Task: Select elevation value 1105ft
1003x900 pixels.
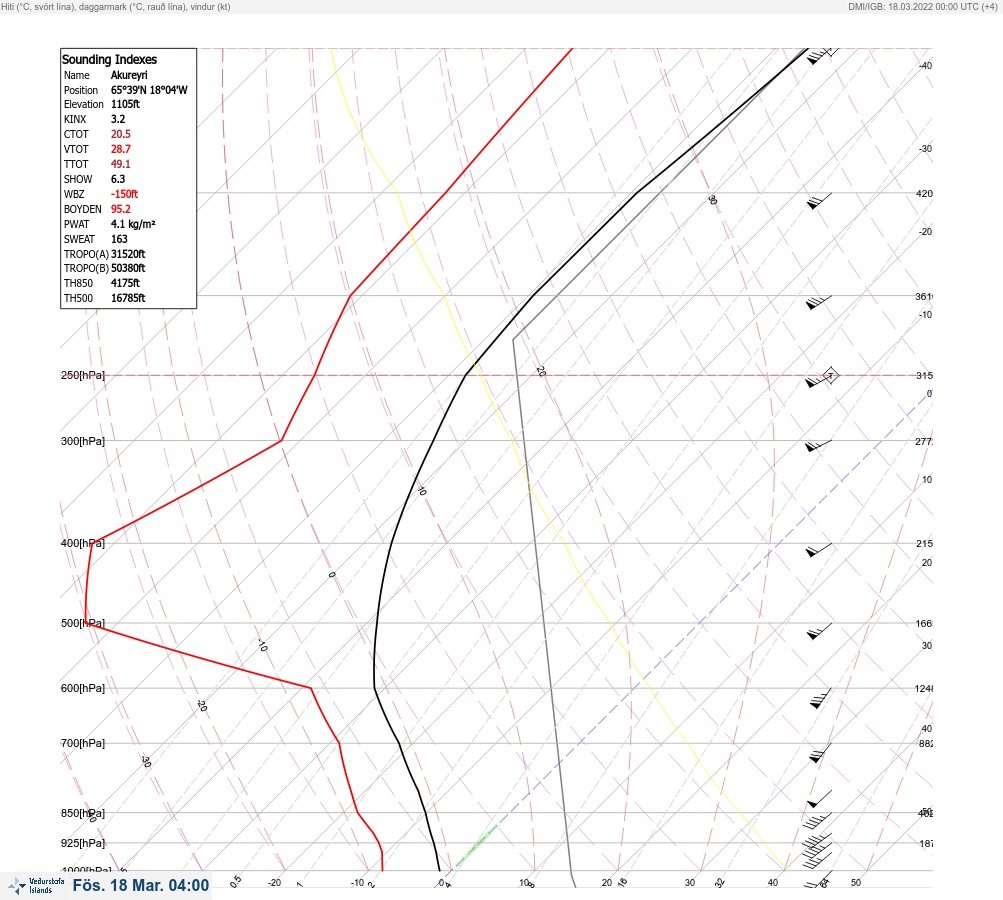Action: [x=125, y=104]
